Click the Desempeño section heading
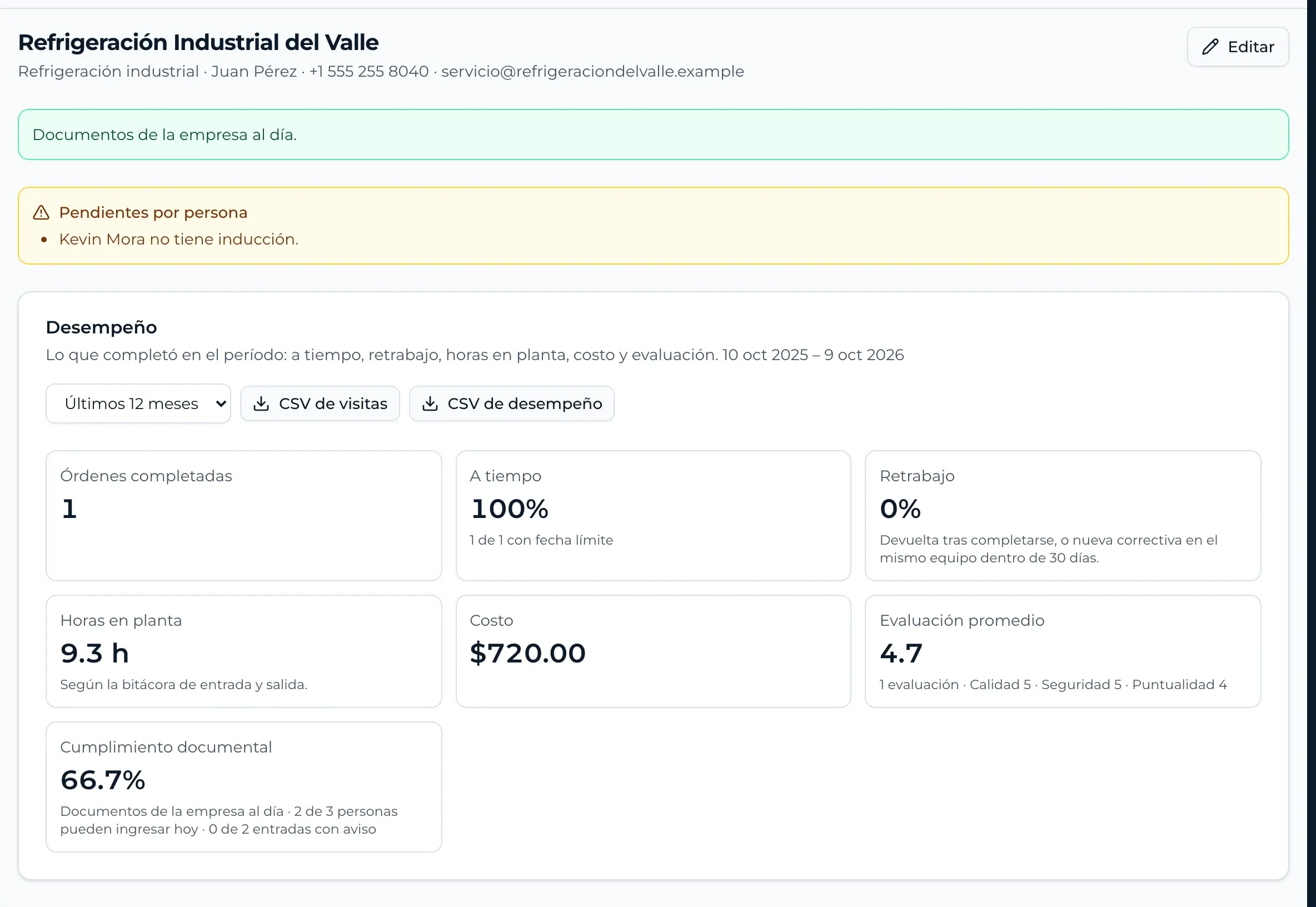The width and height of the screenshot is (1316, 907). [101, 327]
